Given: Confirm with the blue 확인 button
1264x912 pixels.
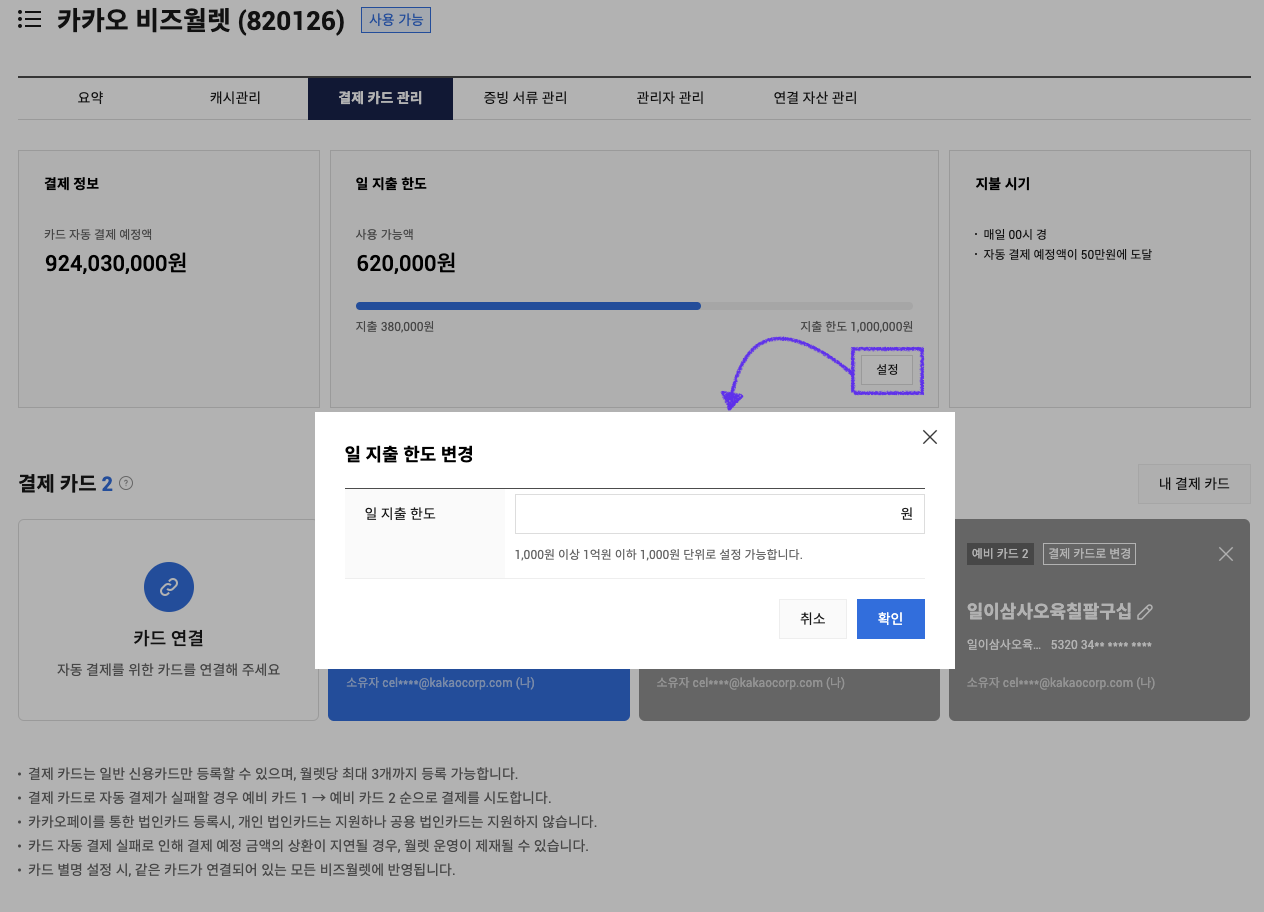Looking at the screenshot, I should tap(890, 619).
